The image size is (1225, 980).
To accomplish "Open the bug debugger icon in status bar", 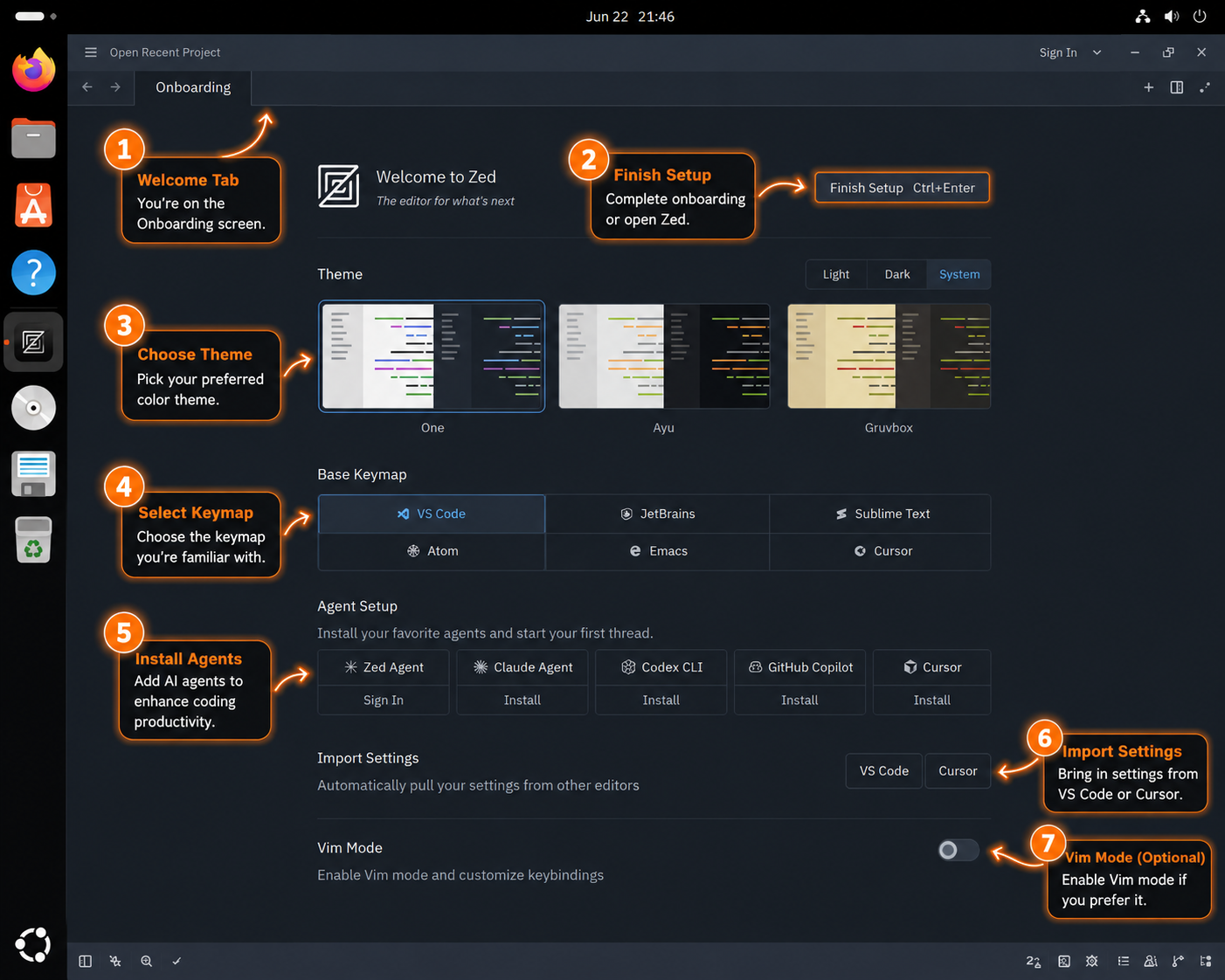I will [1092, 961].
